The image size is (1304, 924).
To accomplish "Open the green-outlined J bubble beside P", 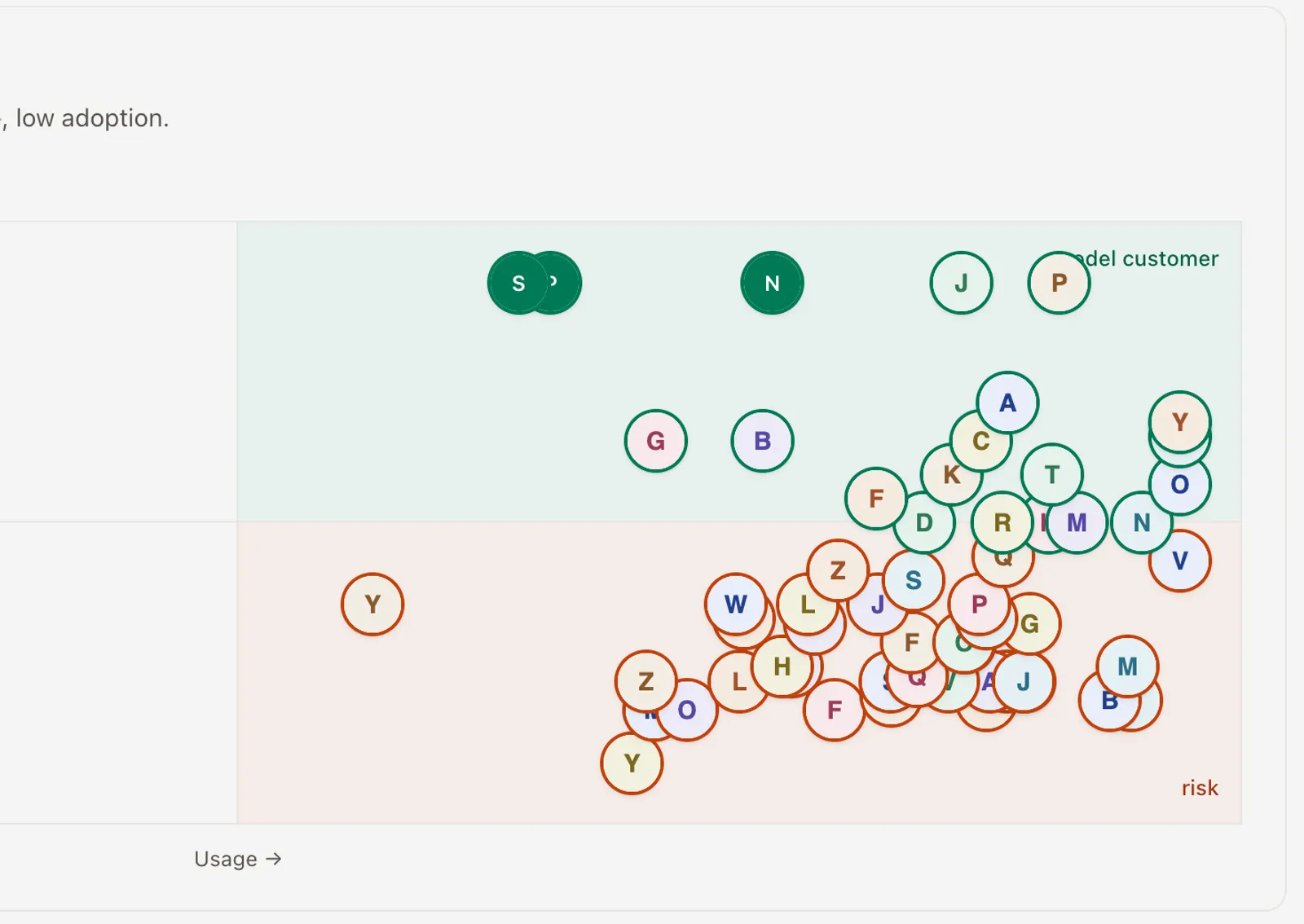I will (961, 283).
